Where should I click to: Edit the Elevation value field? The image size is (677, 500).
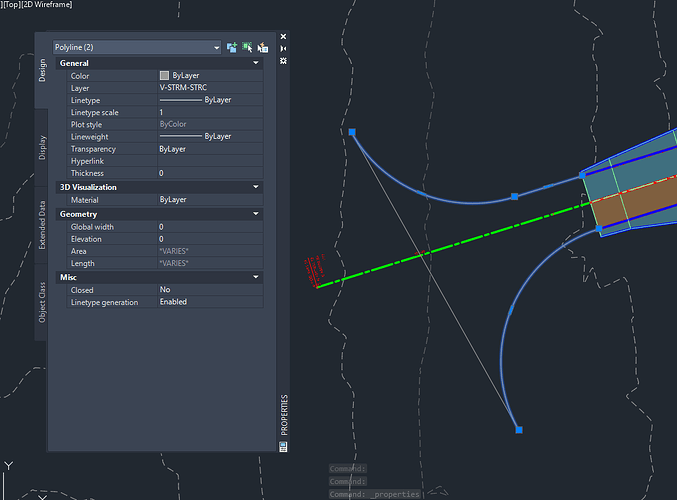[x=210, y=239]
